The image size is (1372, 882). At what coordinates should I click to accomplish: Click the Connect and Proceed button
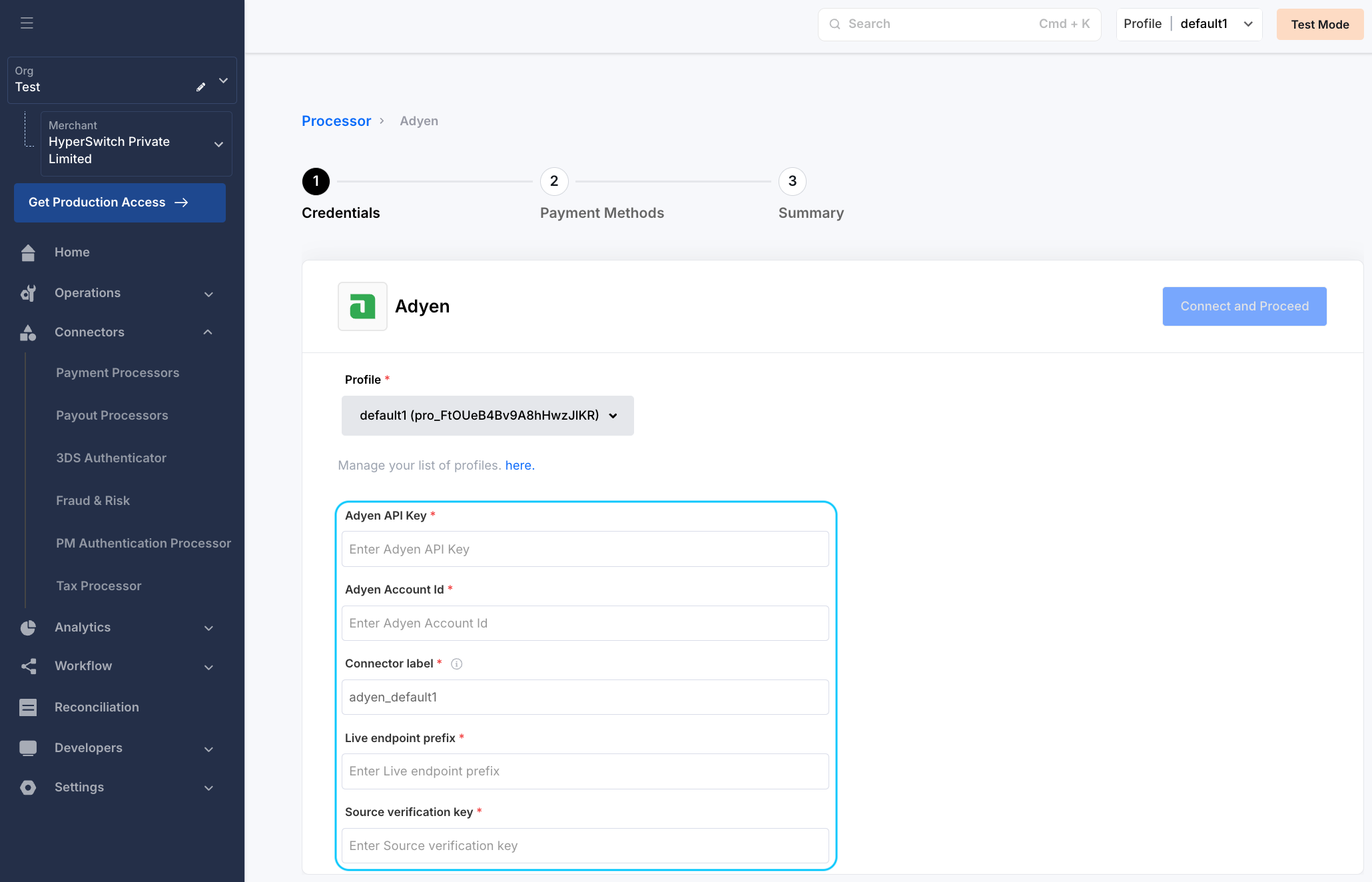(1244, 306)
